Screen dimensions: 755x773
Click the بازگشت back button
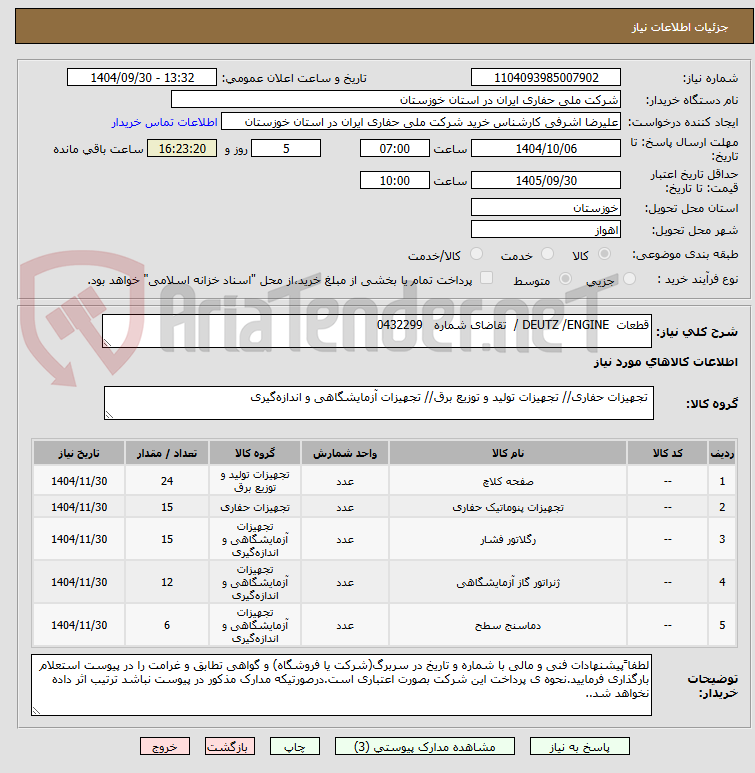point(230,746)
